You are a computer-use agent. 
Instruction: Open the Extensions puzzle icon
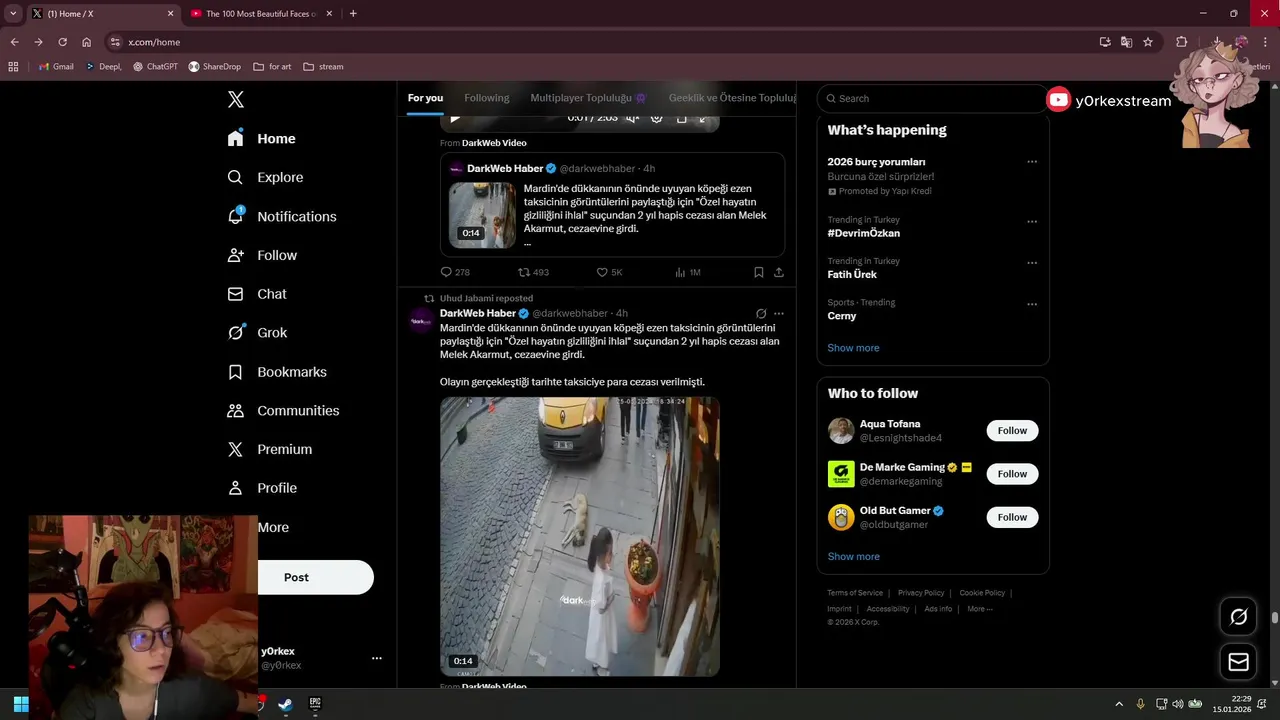click(x=1181, y=42)
